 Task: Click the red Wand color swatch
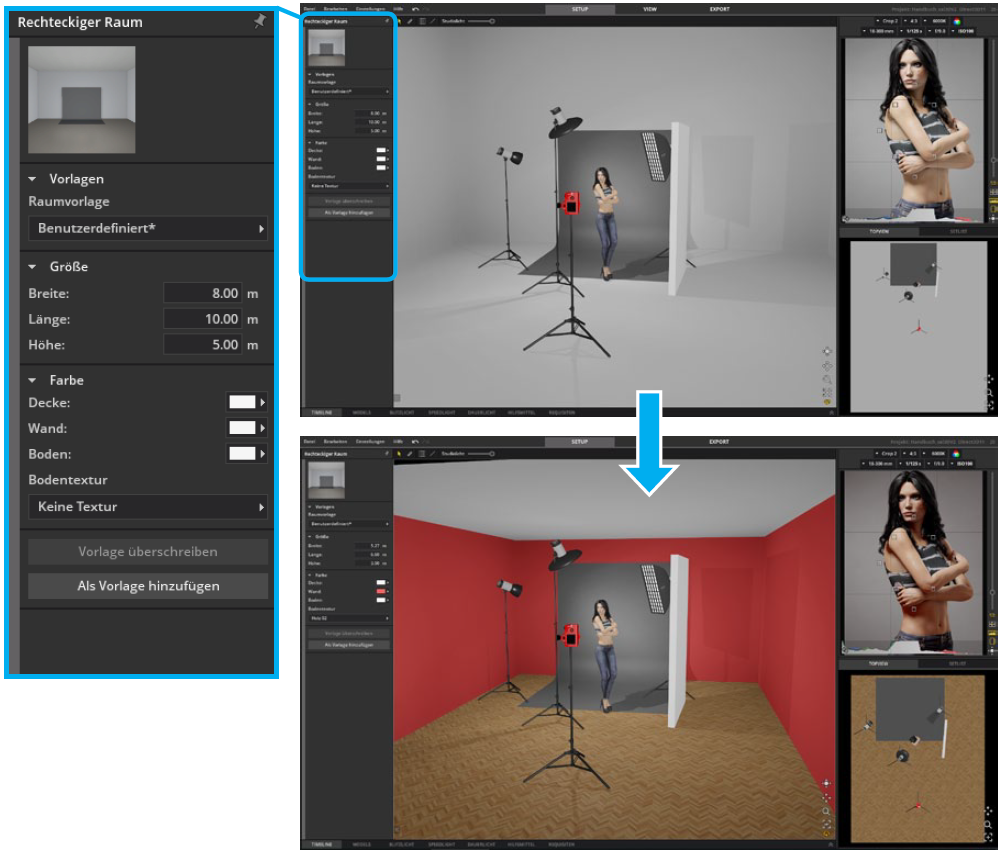tap(380, 591)
